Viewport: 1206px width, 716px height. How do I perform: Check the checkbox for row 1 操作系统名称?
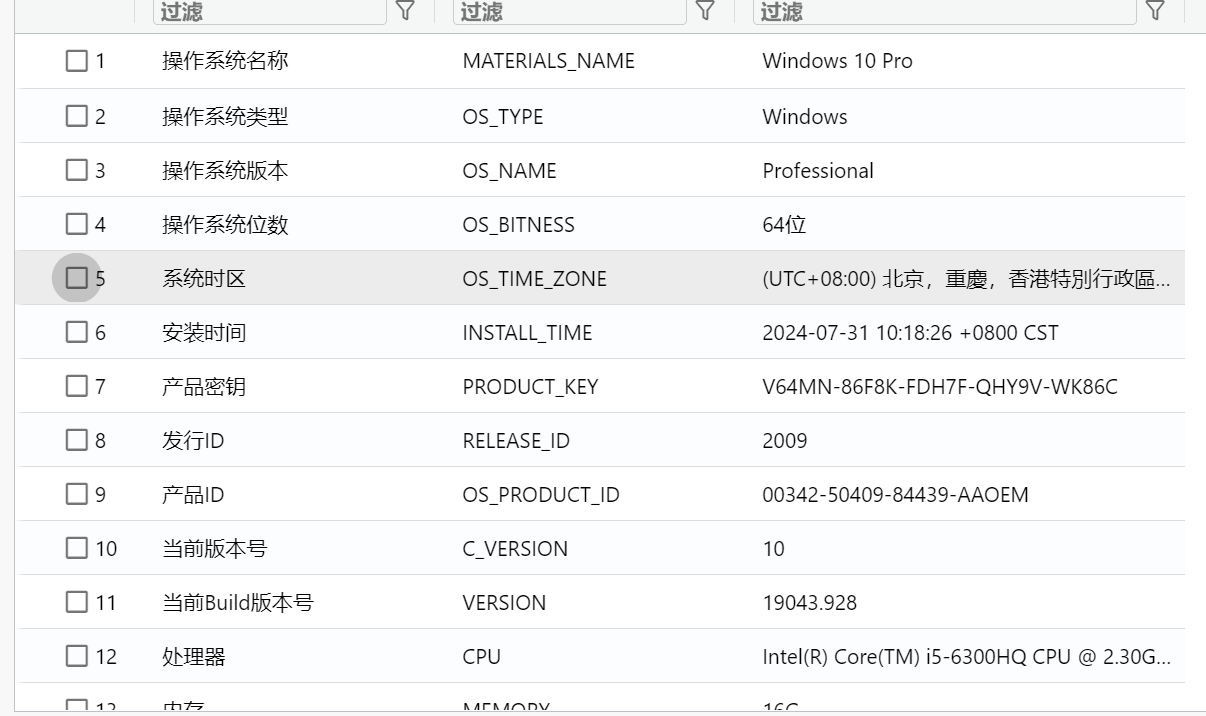77,61
